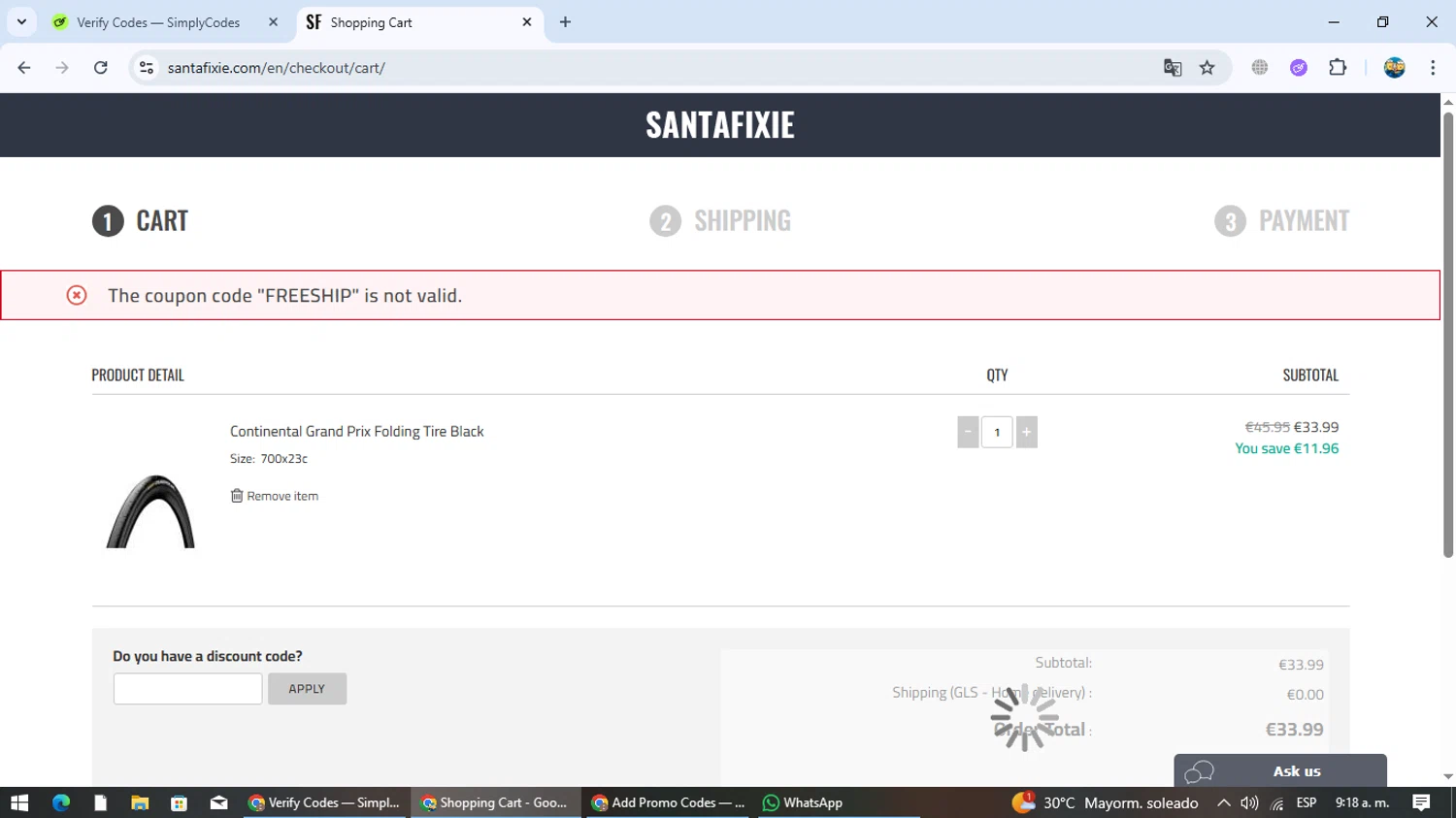This screenshot has width=1456, height=818.
Task: Open the tab search dropdown arrow
Action: (21, 21)
